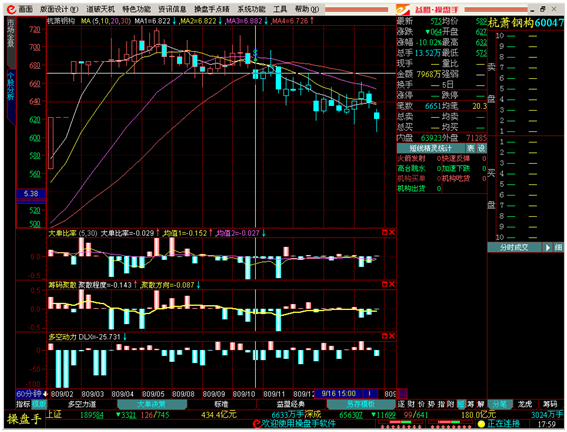
Task: Click the 9/16 15:00 date marker
Action: [339, 393]
